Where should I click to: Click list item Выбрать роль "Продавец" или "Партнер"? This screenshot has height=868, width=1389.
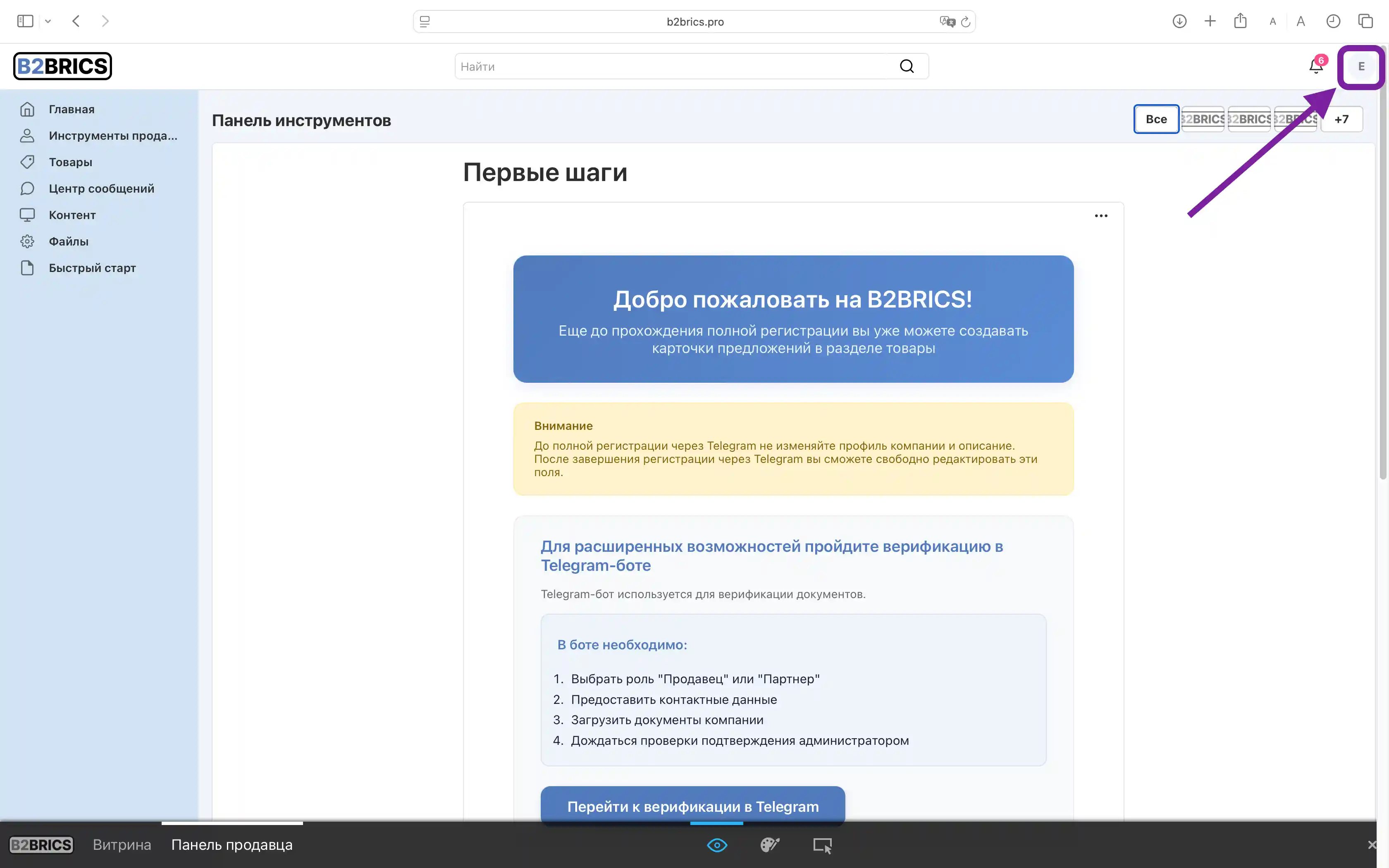click(x=695, y=679)
